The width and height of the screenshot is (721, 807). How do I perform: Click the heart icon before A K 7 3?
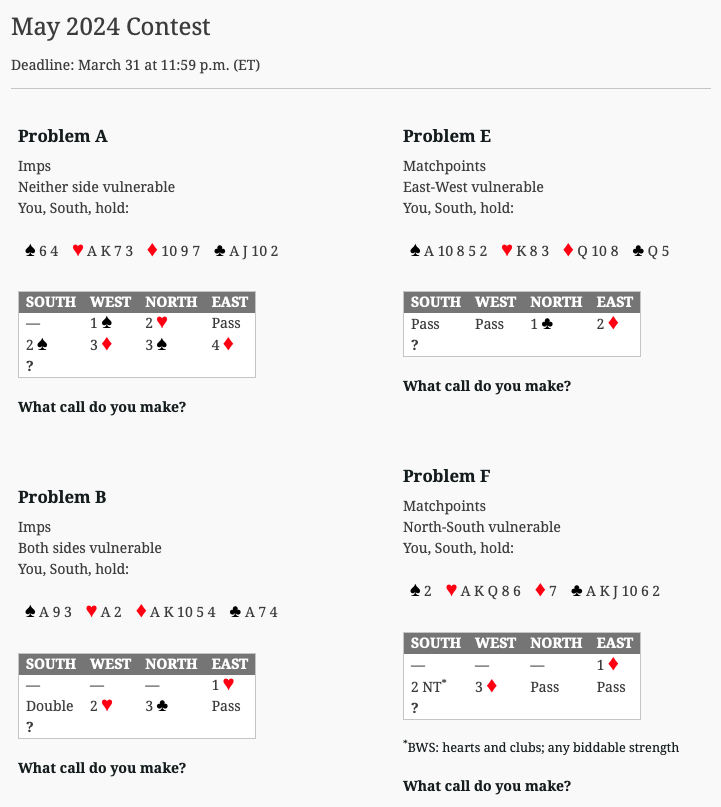click(78, 250)
